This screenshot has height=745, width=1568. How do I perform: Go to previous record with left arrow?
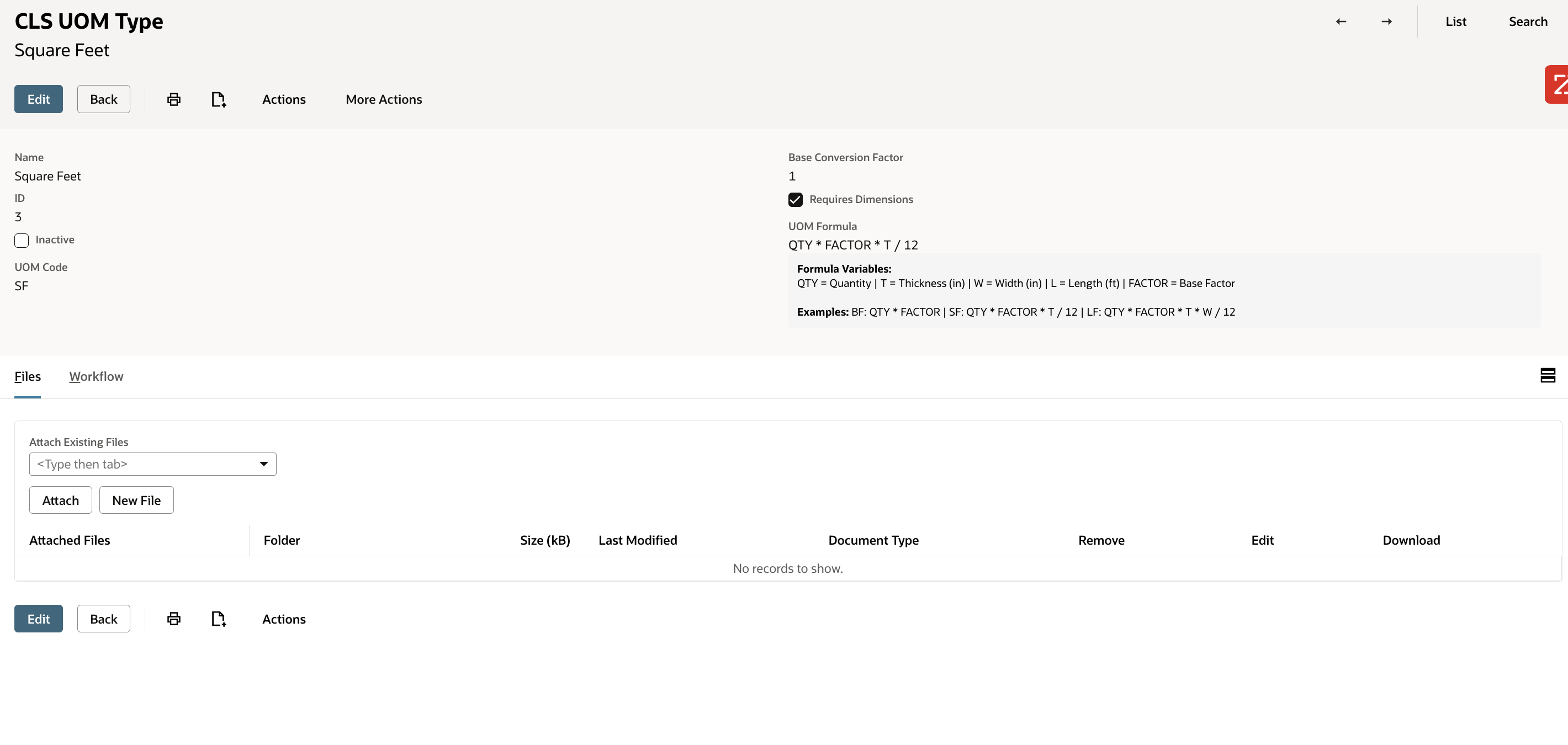pos(1341,22)
